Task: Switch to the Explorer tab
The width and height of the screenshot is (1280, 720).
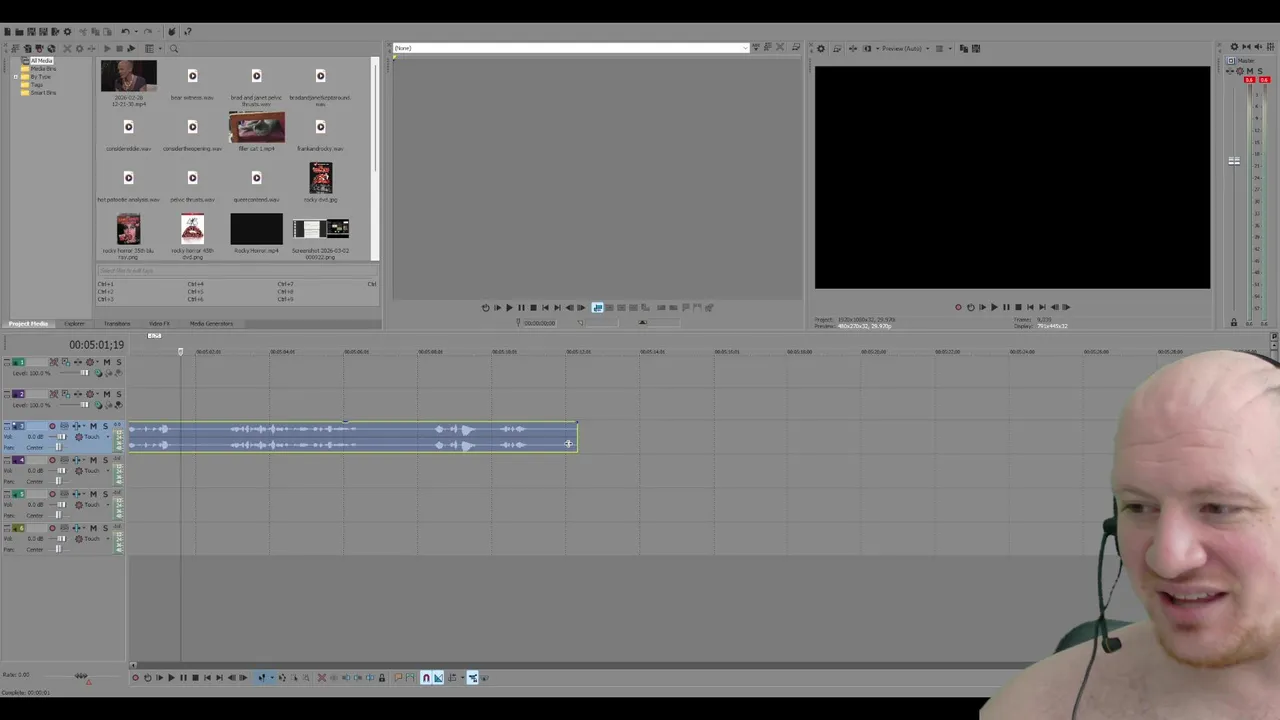Action: pos(75,324)
